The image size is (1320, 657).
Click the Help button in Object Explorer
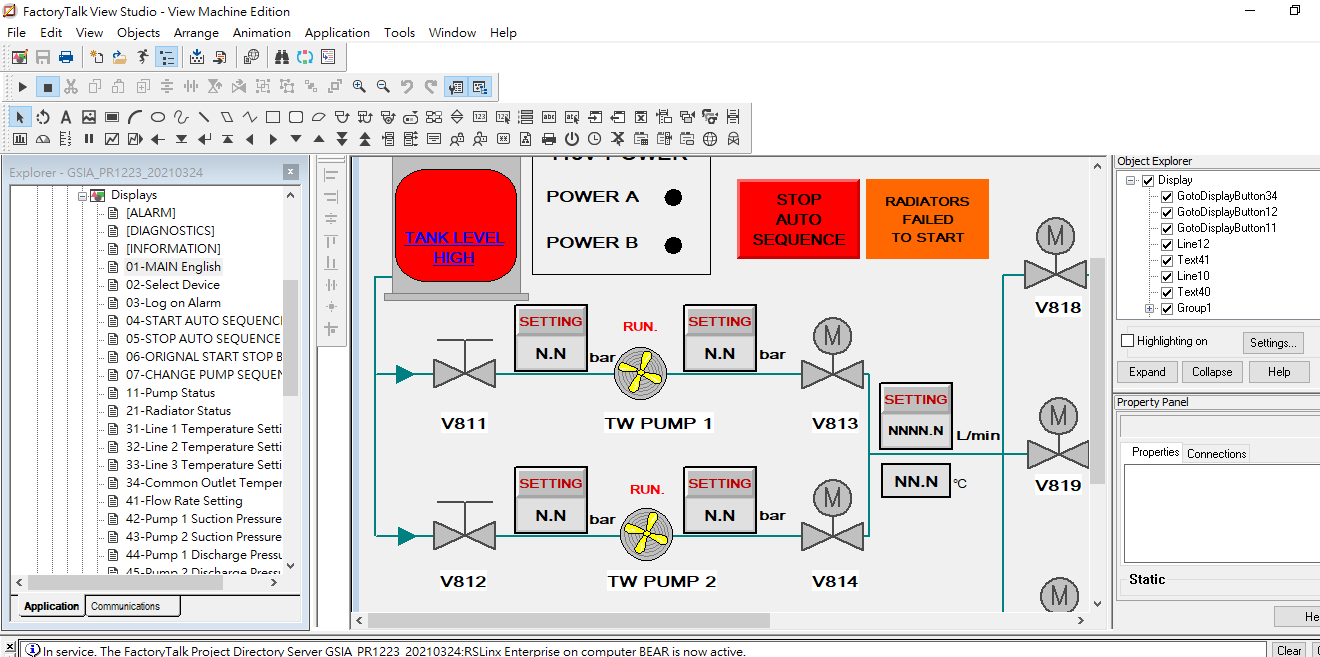point(1279,372)
